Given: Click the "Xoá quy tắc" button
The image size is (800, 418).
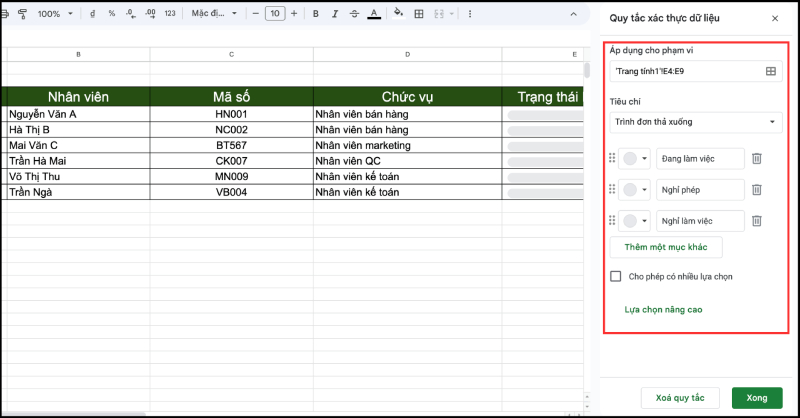Looking at the screenshot, I should 679,398.
